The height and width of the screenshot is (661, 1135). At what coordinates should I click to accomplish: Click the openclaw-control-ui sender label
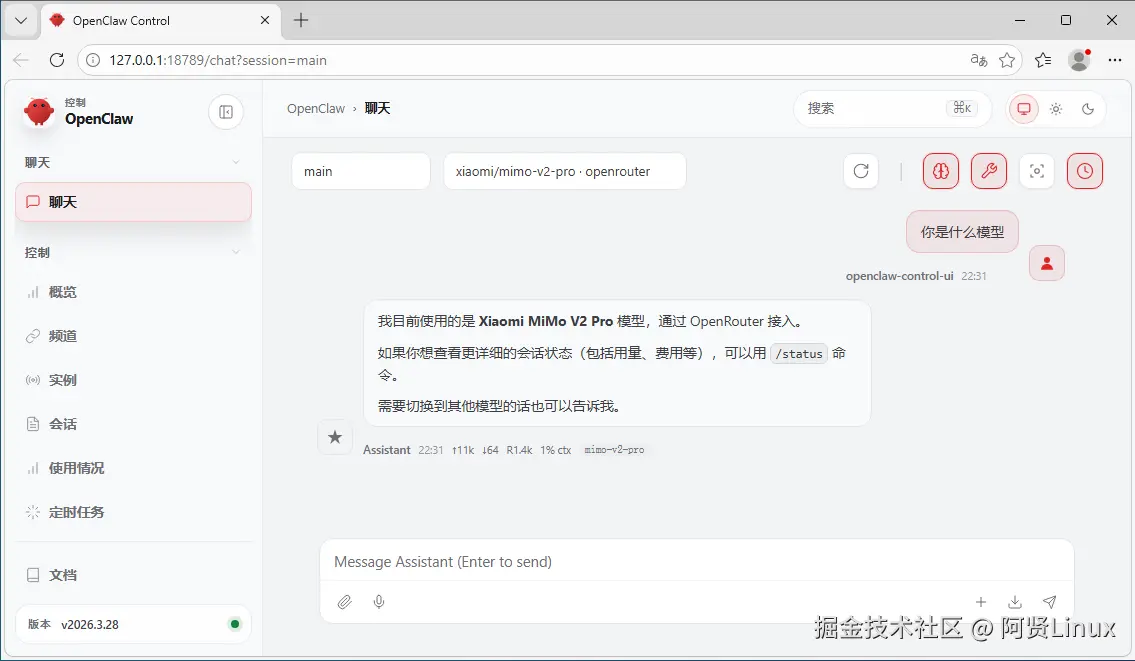click(899, 276)
